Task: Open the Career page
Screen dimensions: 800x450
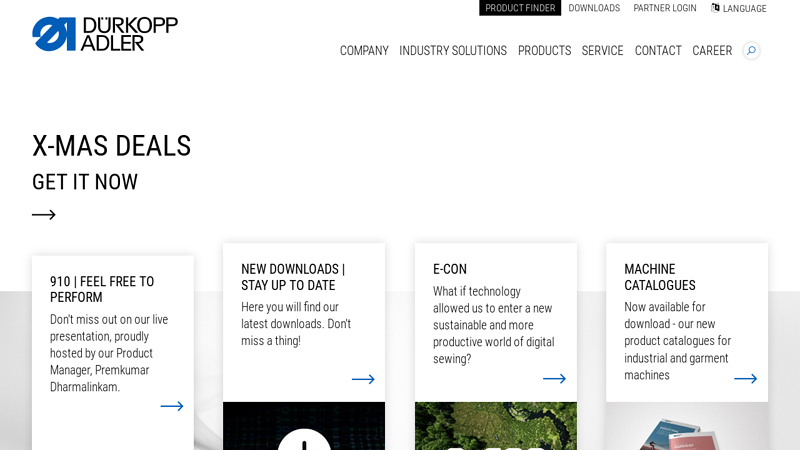Action: point(712,51)
